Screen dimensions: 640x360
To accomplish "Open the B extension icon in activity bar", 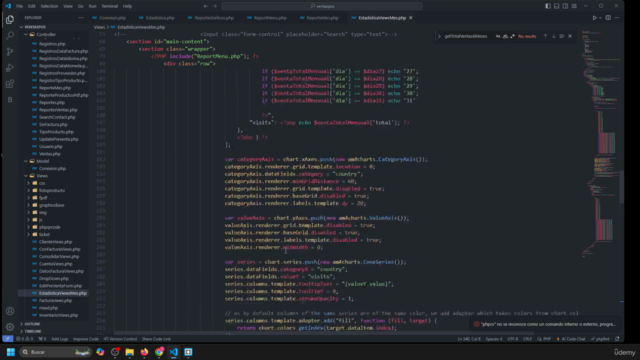I will [10, 100].
